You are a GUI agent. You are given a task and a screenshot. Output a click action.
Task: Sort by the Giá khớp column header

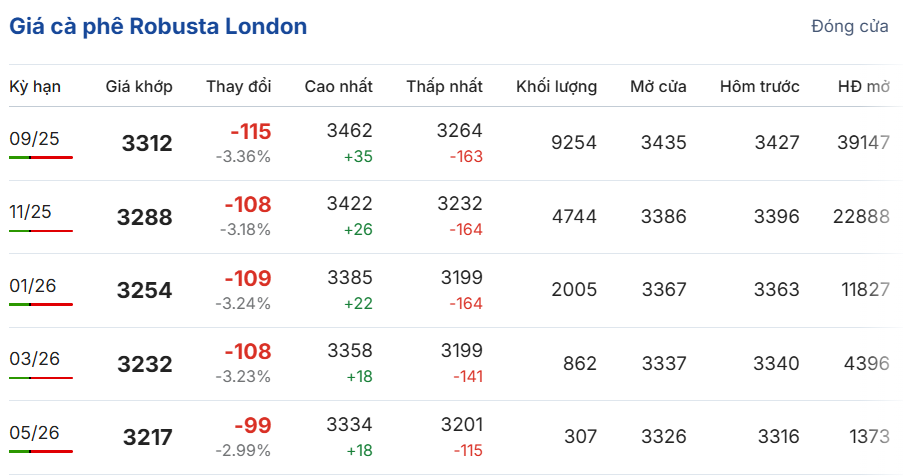[x=139, y=87]
